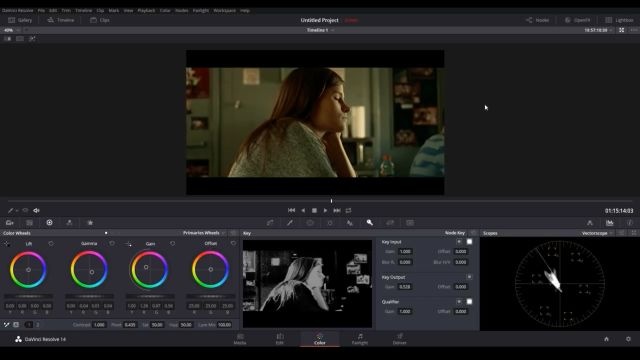Show the Scopes palette icon
This screenshot has width=640, height=360.
click(x=610, y=222)
